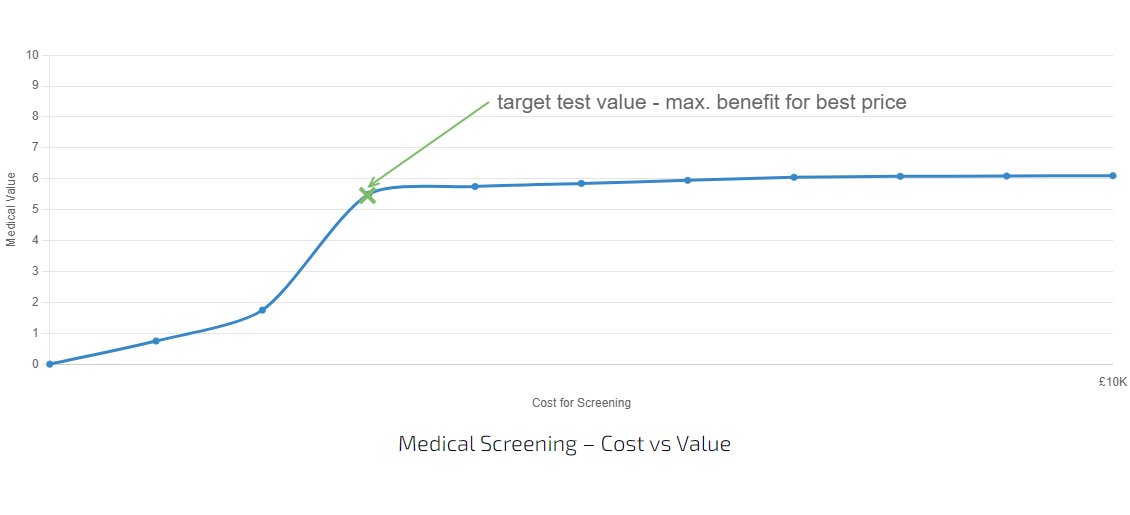Image resolution: width=1130 pixels, height=515 pixels.
Task: Click the 'Medical Value' y-axis label
Action: [12, 209]
